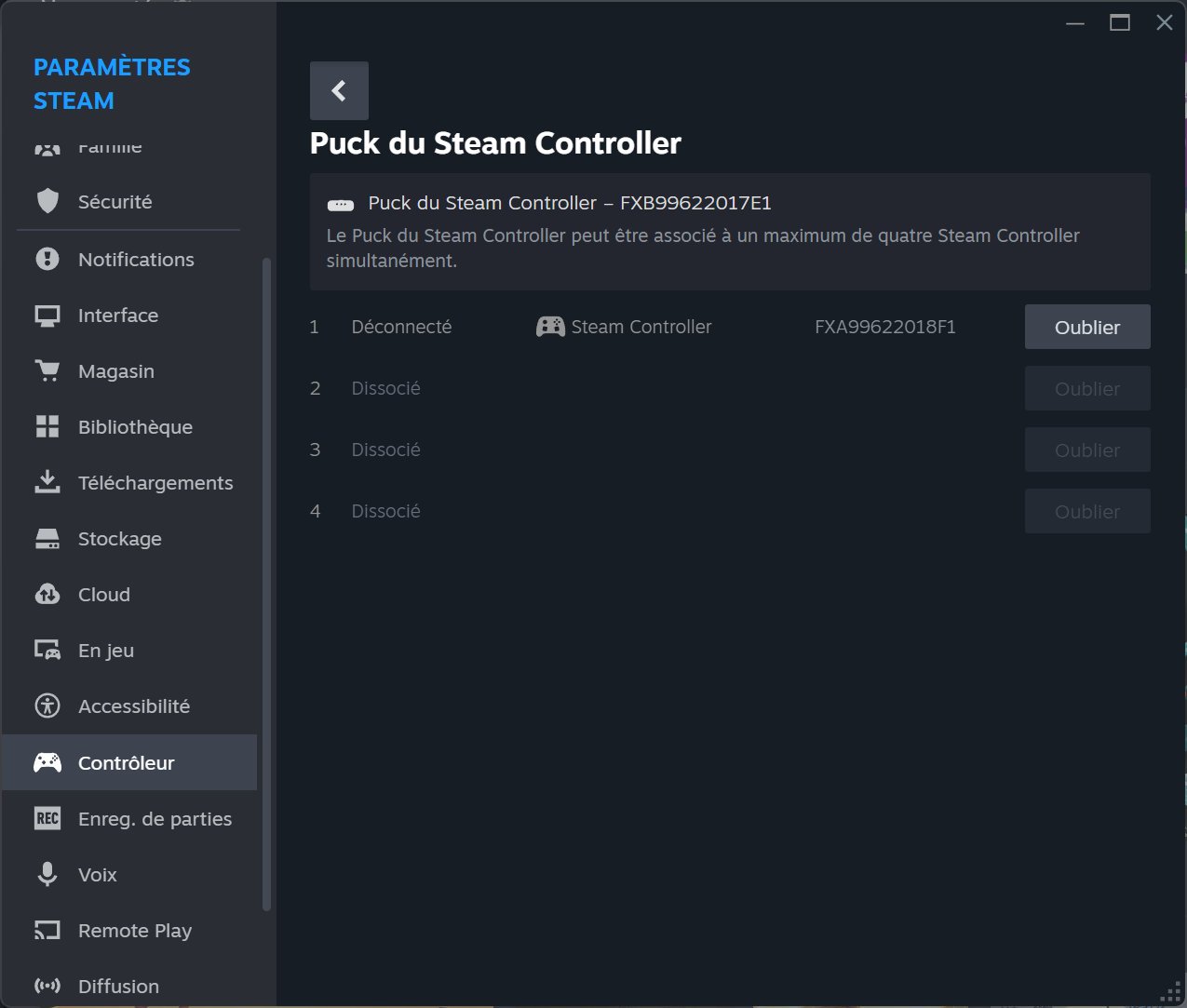1187x1008 pixels.
Task: Click the En jeu overlay icon
Action: click(47, 651)
